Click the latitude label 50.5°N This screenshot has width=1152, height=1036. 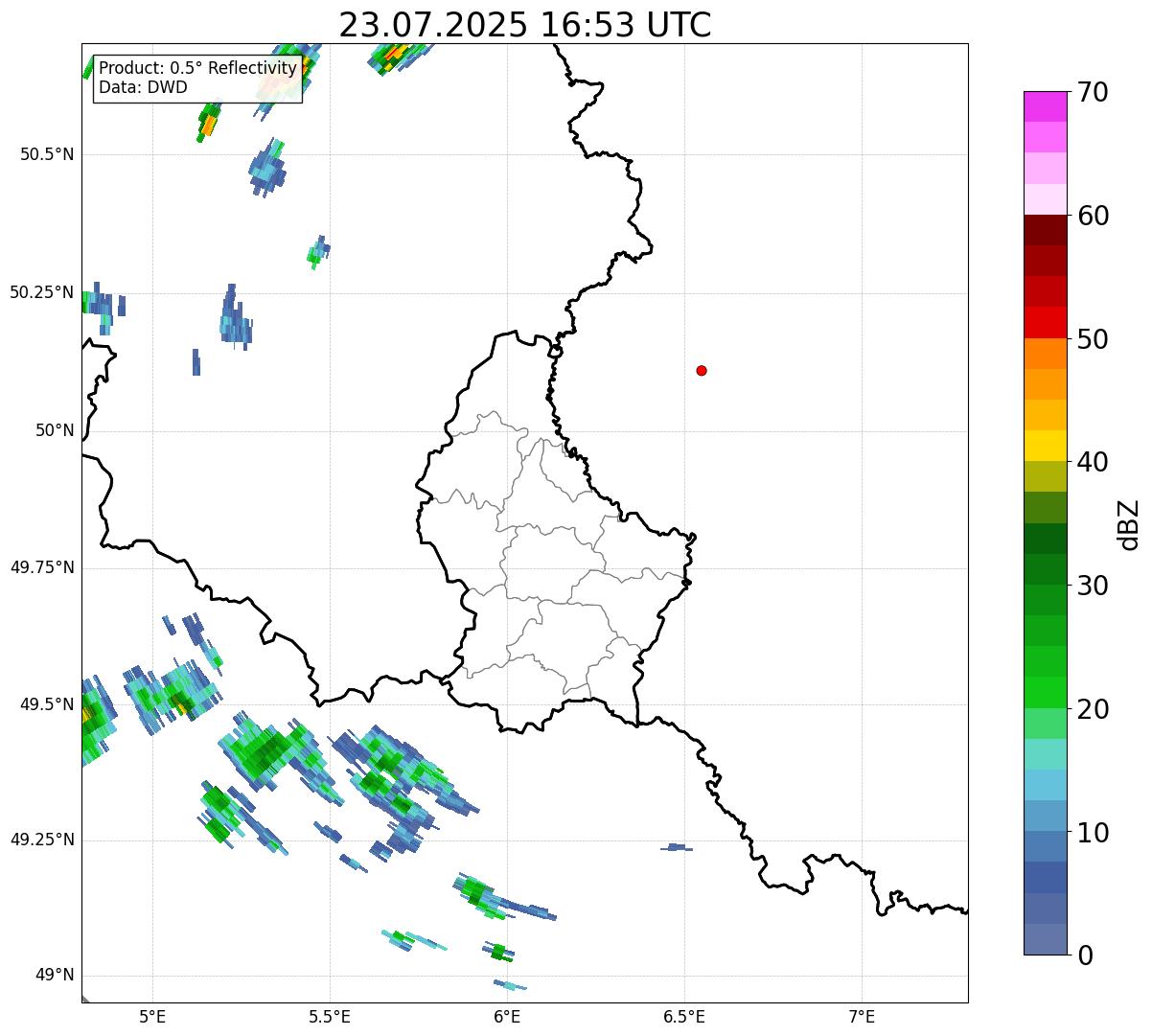tap(47, 154)
